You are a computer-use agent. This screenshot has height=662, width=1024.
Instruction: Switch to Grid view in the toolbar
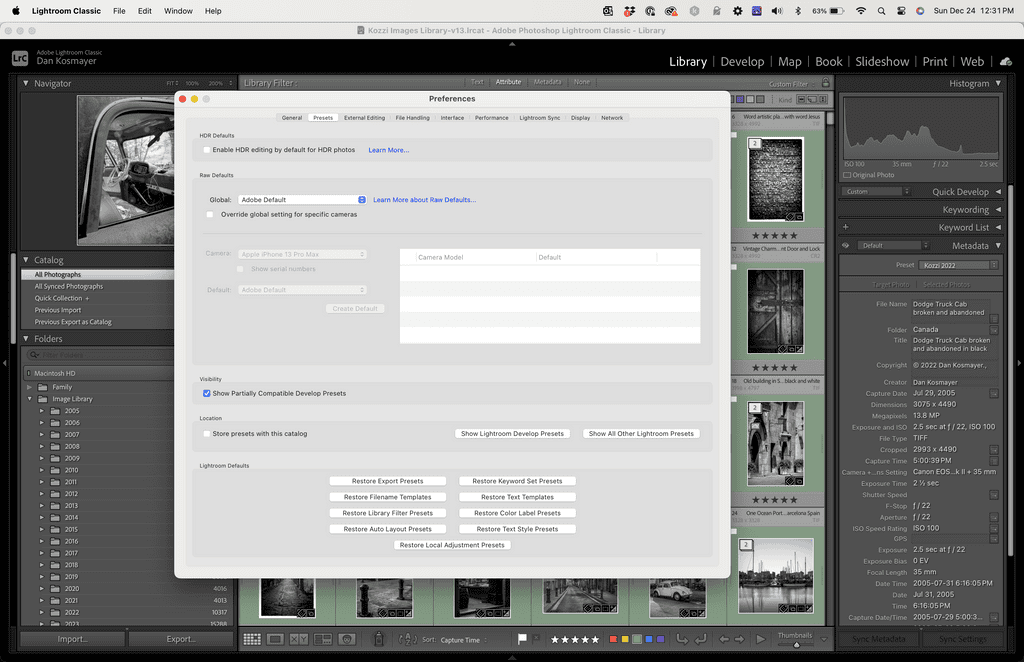point(252,640)
